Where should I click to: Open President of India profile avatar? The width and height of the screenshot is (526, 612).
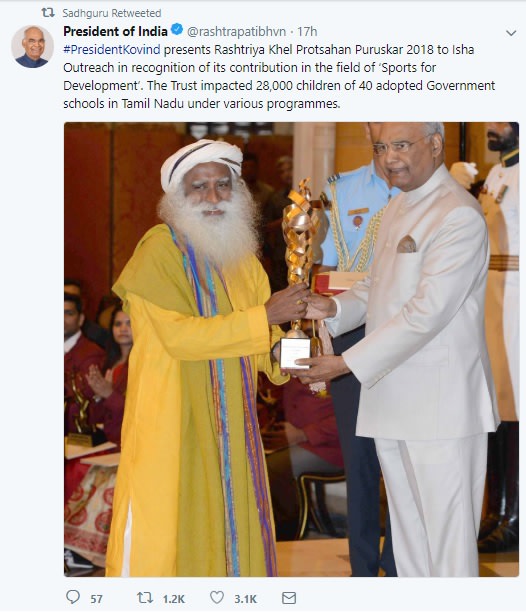(32, 46)
